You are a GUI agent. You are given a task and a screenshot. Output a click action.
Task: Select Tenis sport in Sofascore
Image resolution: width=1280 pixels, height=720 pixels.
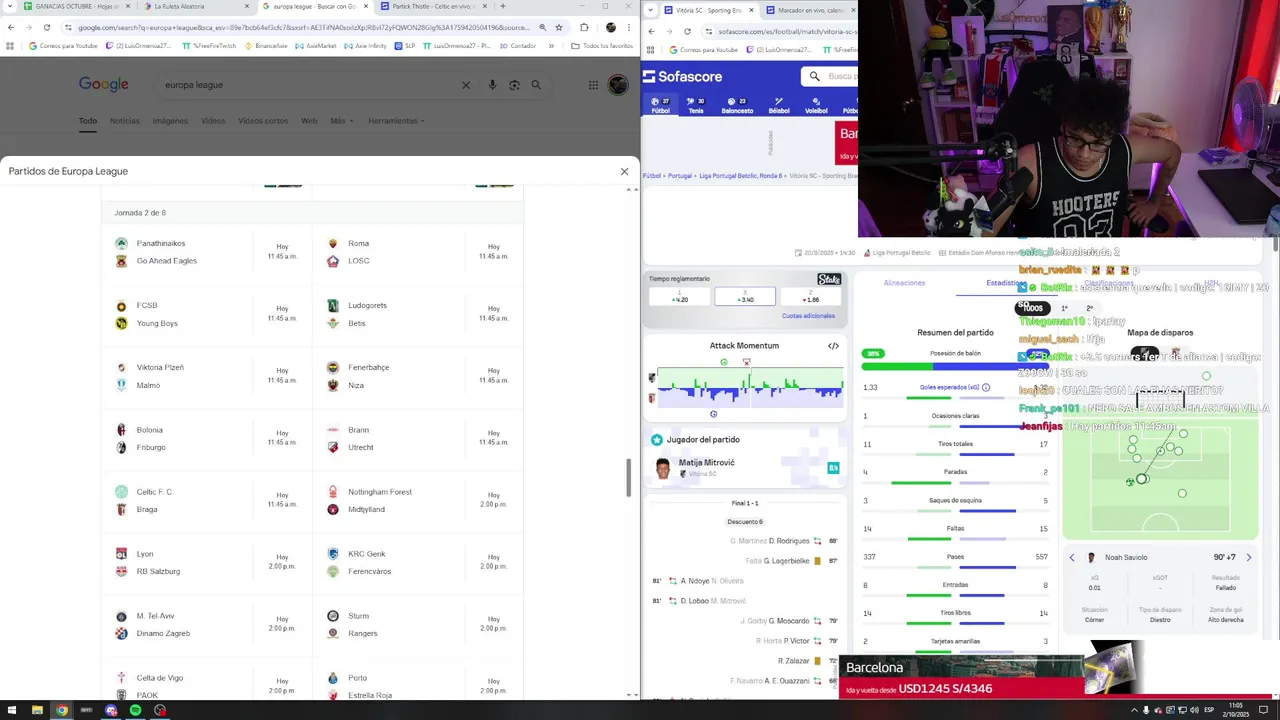click(696, 105)
